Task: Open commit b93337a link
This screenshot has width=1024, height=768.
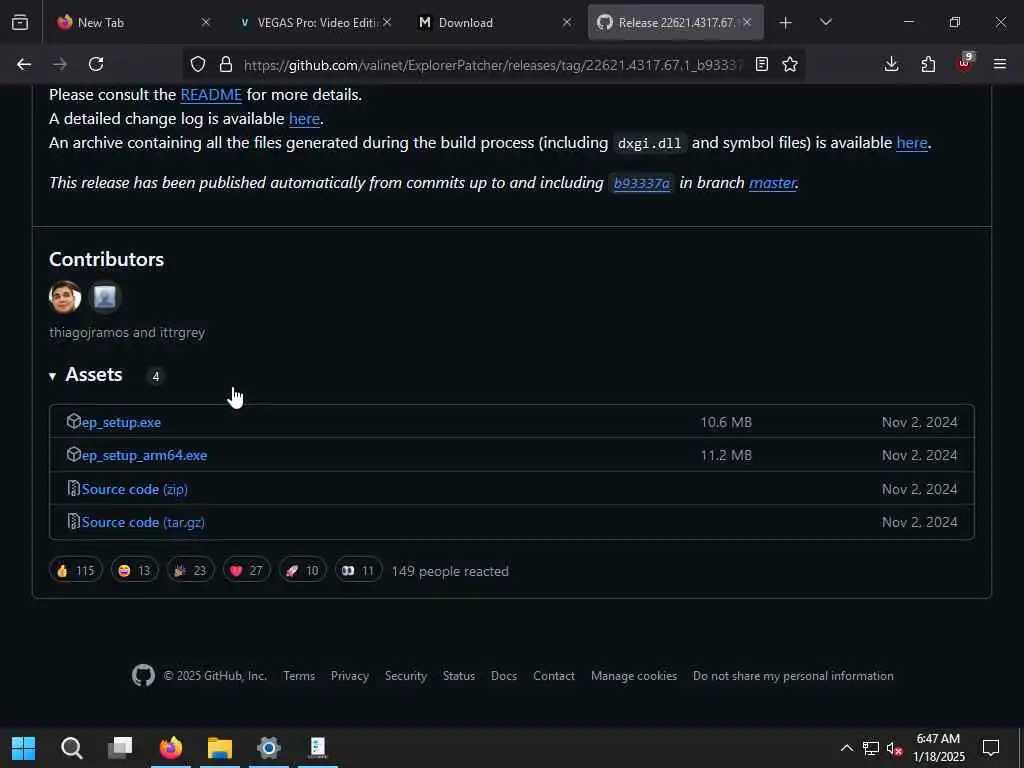Action: click(x=641, y=184)
